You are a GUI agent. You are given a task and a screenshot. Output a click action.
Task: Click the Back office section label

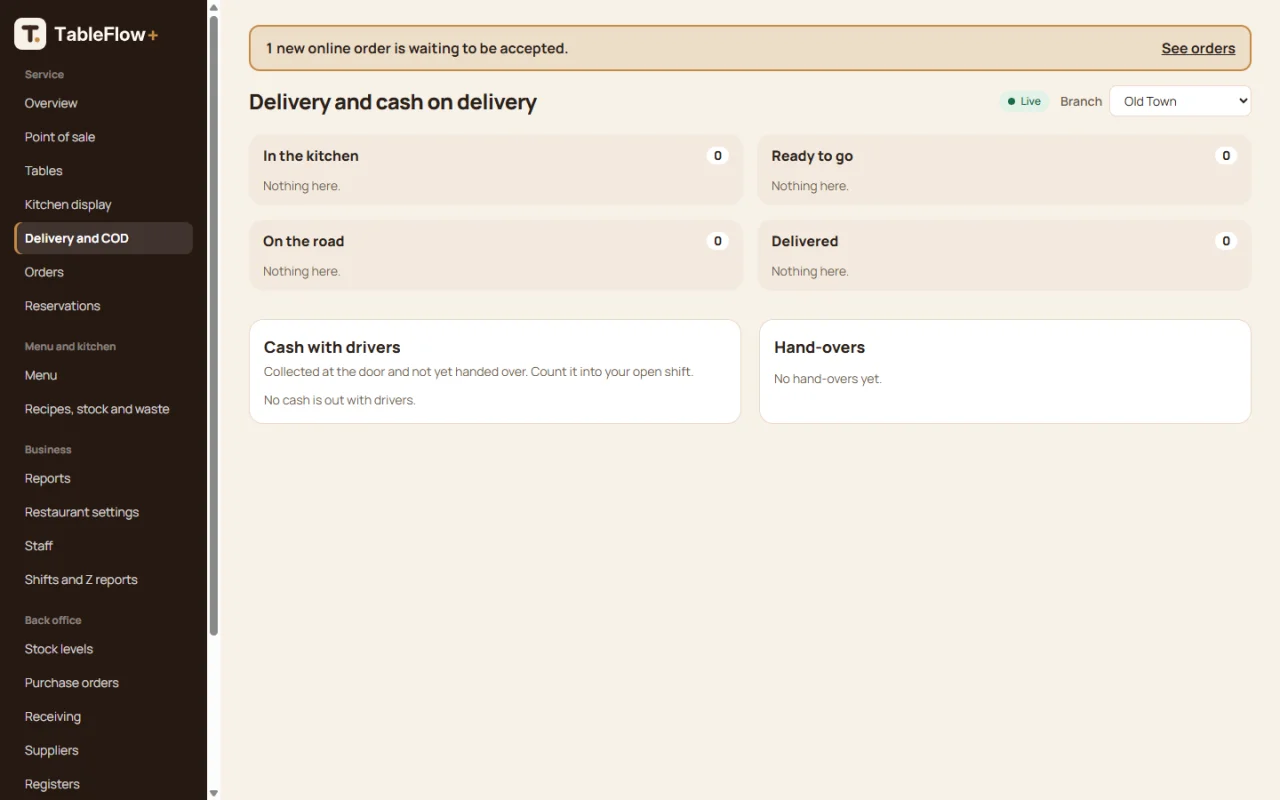[x=53, y=621]
